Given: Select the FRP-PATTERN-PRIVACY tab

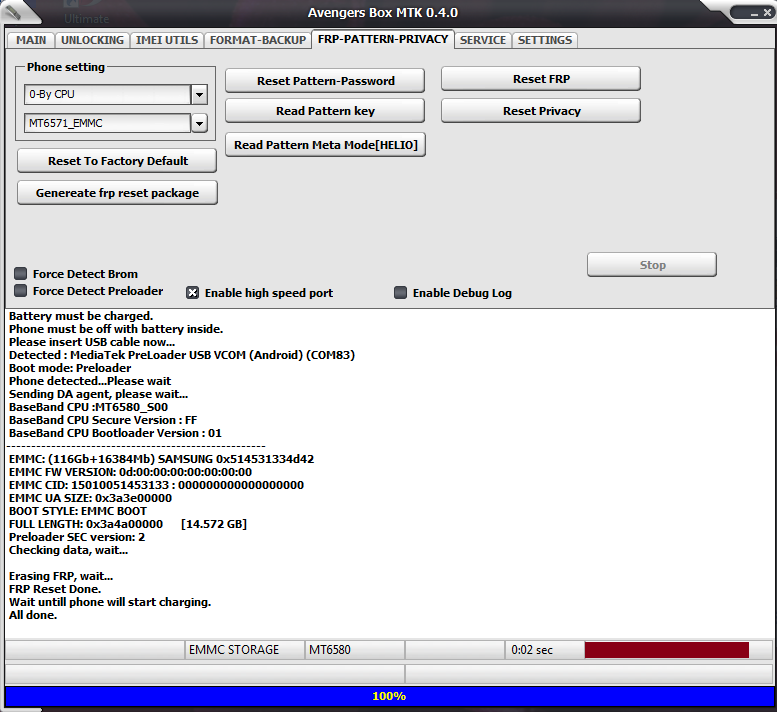Looking at the screenshot, I should (x=383, y=39).
